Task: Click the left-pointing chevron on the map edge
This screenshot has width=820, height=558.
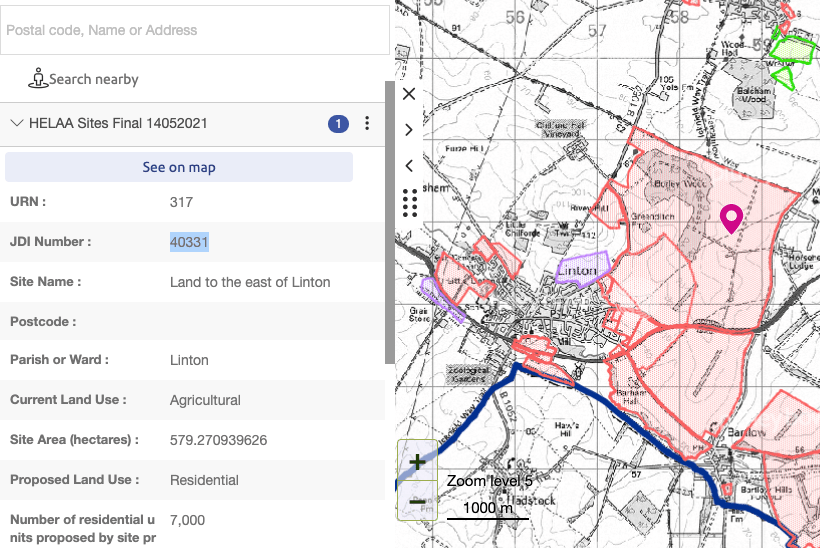Action: click(x=408, y=166)
